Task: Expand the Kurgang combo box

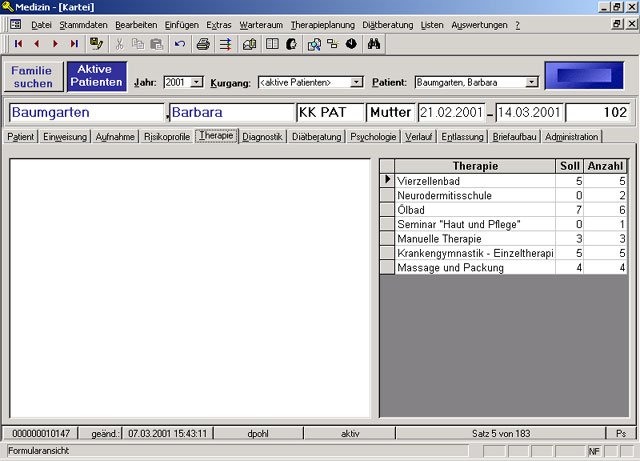Action: pos(356,82)
